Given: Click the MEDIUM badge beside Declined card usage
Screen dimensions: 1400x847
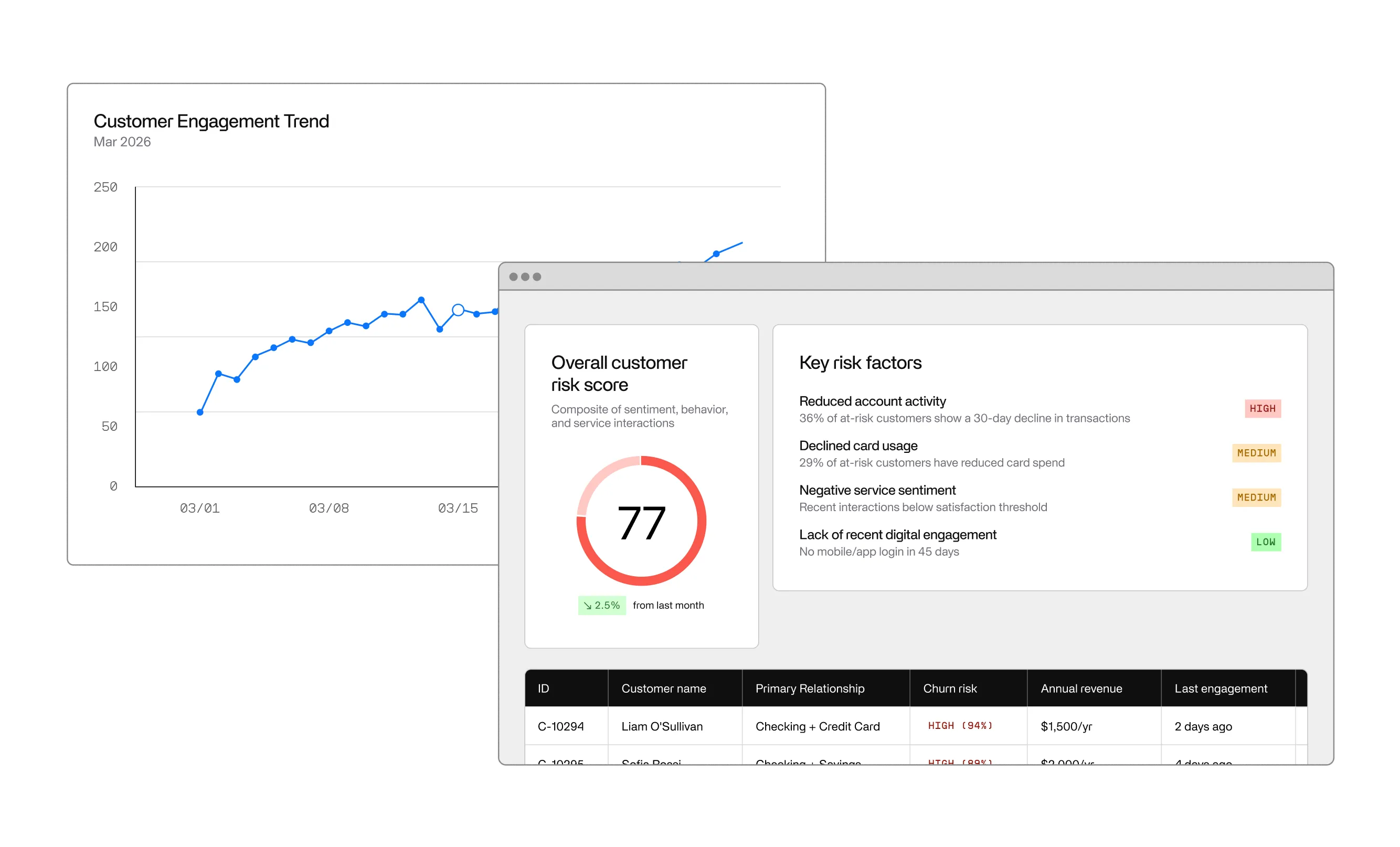Looking at the screenshot, I should pos(1256,453).
